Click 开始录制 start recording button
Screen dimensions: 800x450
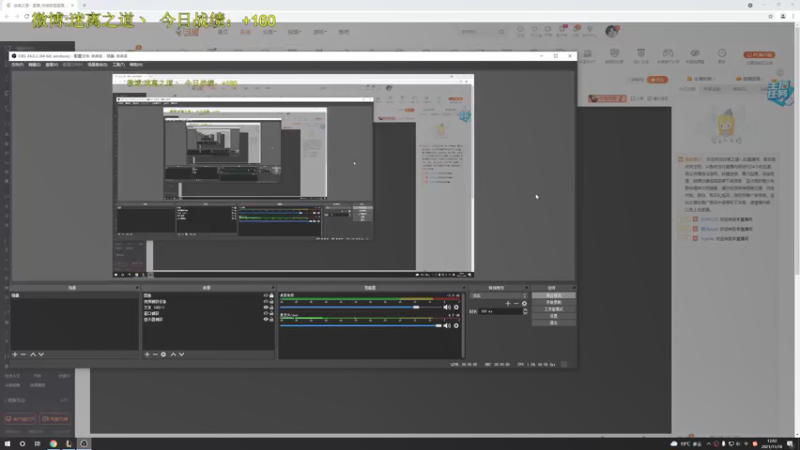[554, 302]
